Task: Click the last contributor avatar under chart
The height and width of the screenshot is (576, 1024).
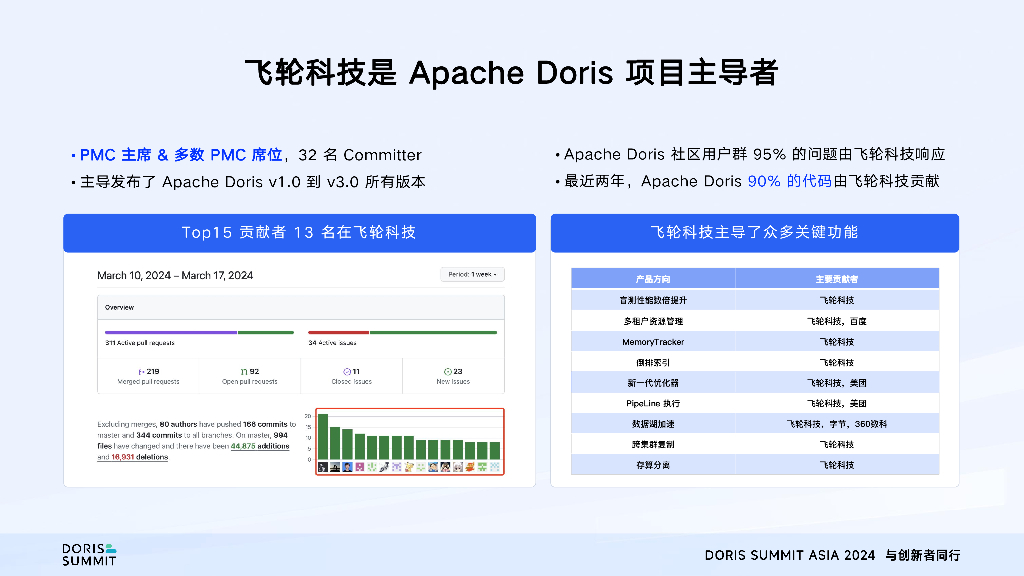Action: pyautogui.click(x=494, y=467)
